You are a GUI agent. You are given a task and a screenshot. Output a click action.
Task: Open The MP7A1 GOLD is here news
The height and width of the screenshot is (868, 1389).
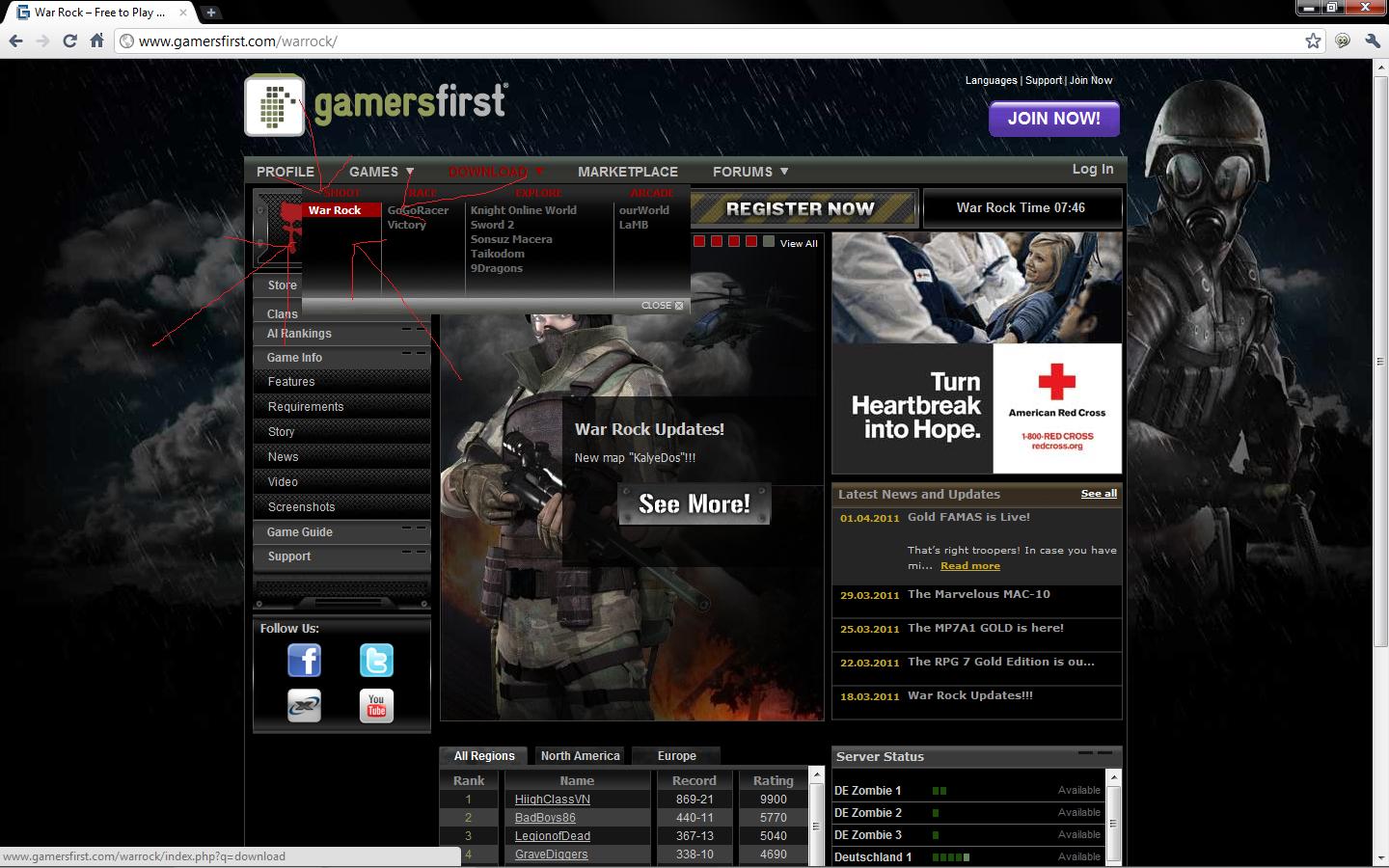986,628
